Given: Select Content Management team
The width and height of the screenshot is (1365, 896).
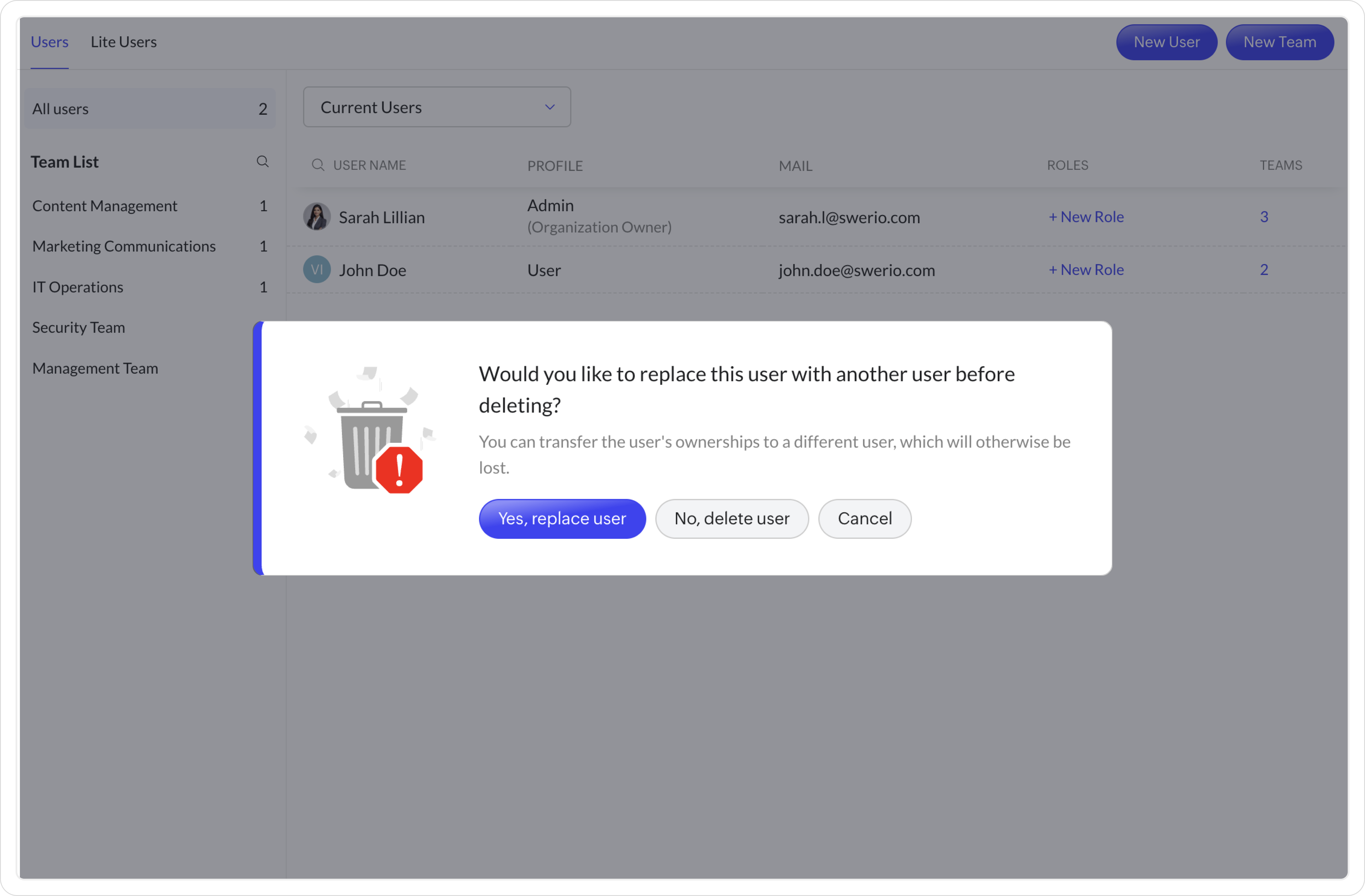Looking at the screenshot, I should (104, 206).
